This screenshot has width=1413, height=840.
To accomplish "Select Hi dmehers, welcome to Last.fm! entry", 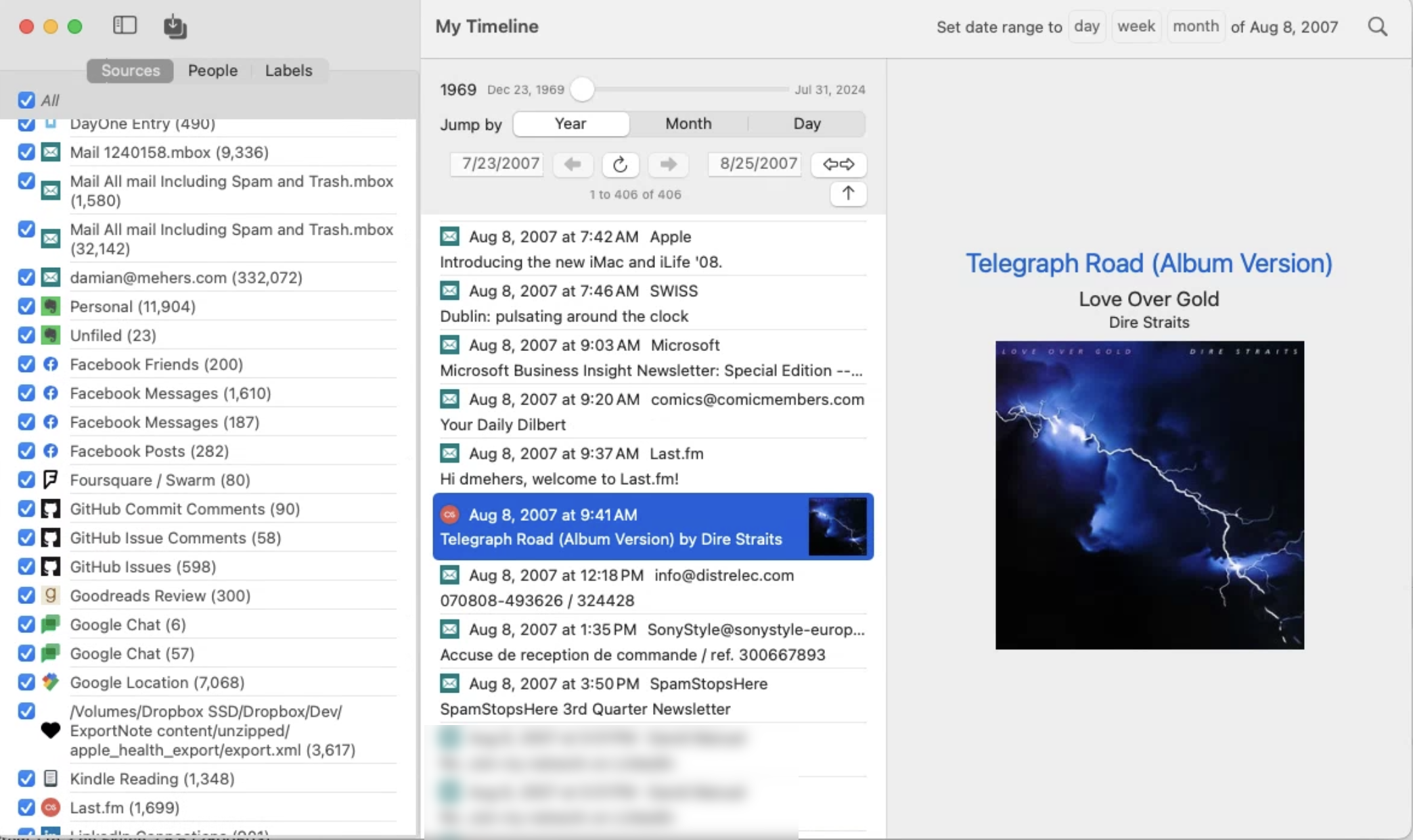I will tap(653, 466).
